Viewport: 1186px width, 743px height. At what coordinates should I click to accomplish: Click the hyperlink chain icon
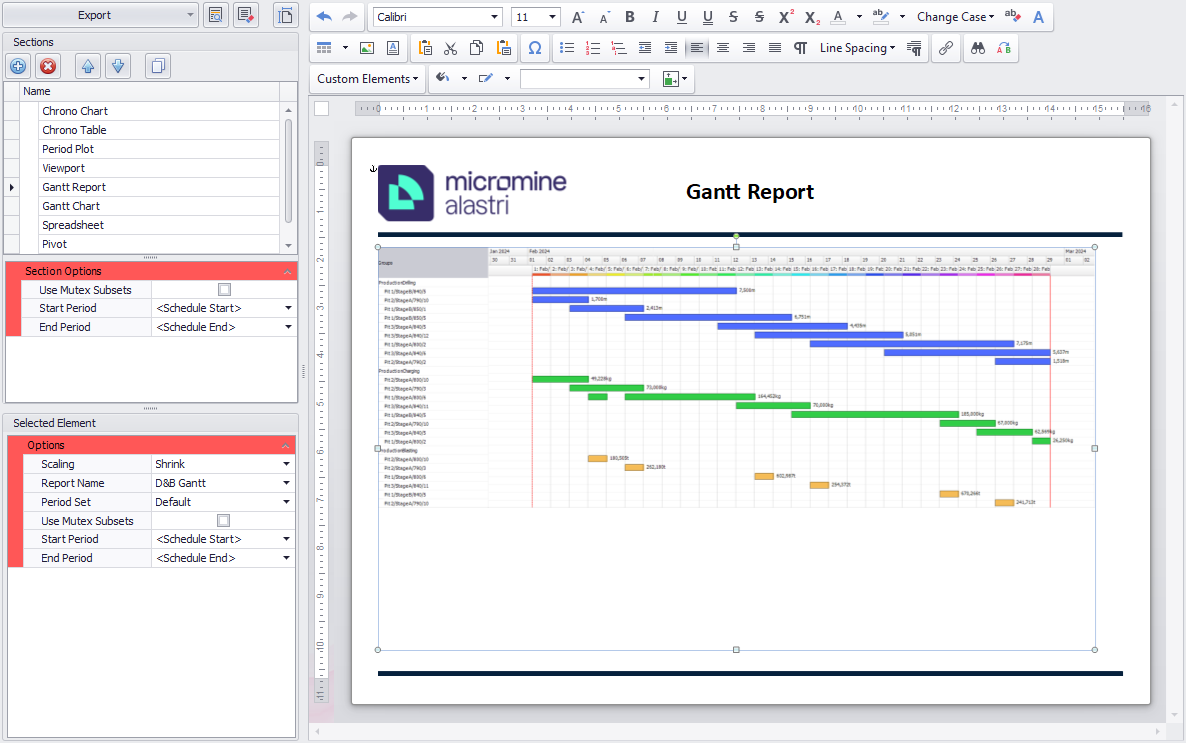945,48
